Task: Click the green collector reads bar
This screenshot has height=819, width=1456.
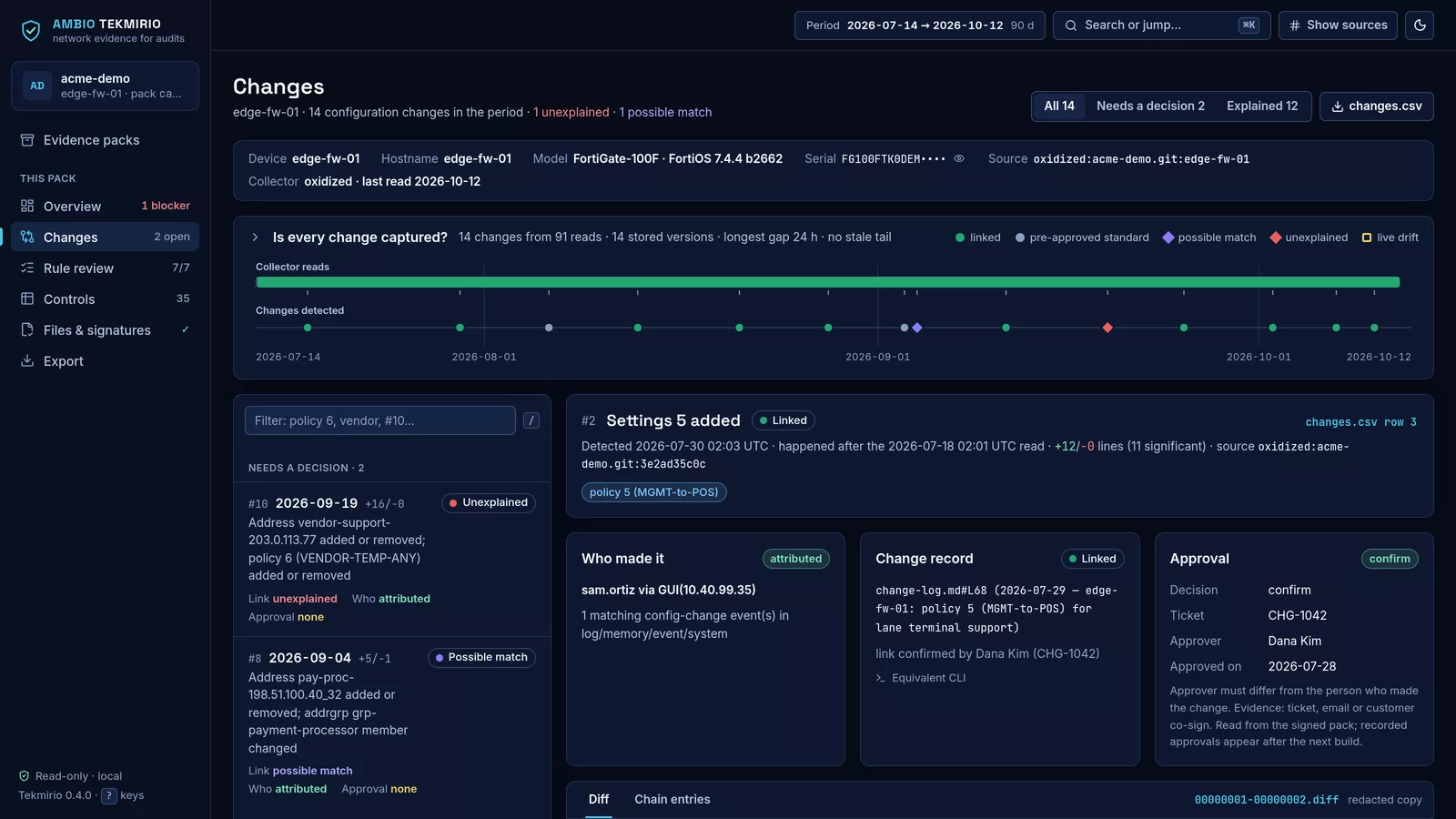Action: (x=827, y=282)
